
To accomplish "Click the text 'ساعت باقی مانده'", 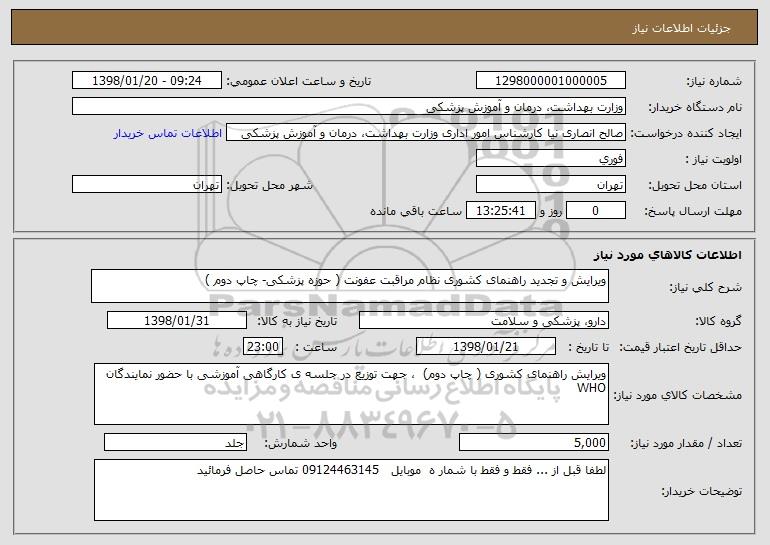I will coord(415,211).
